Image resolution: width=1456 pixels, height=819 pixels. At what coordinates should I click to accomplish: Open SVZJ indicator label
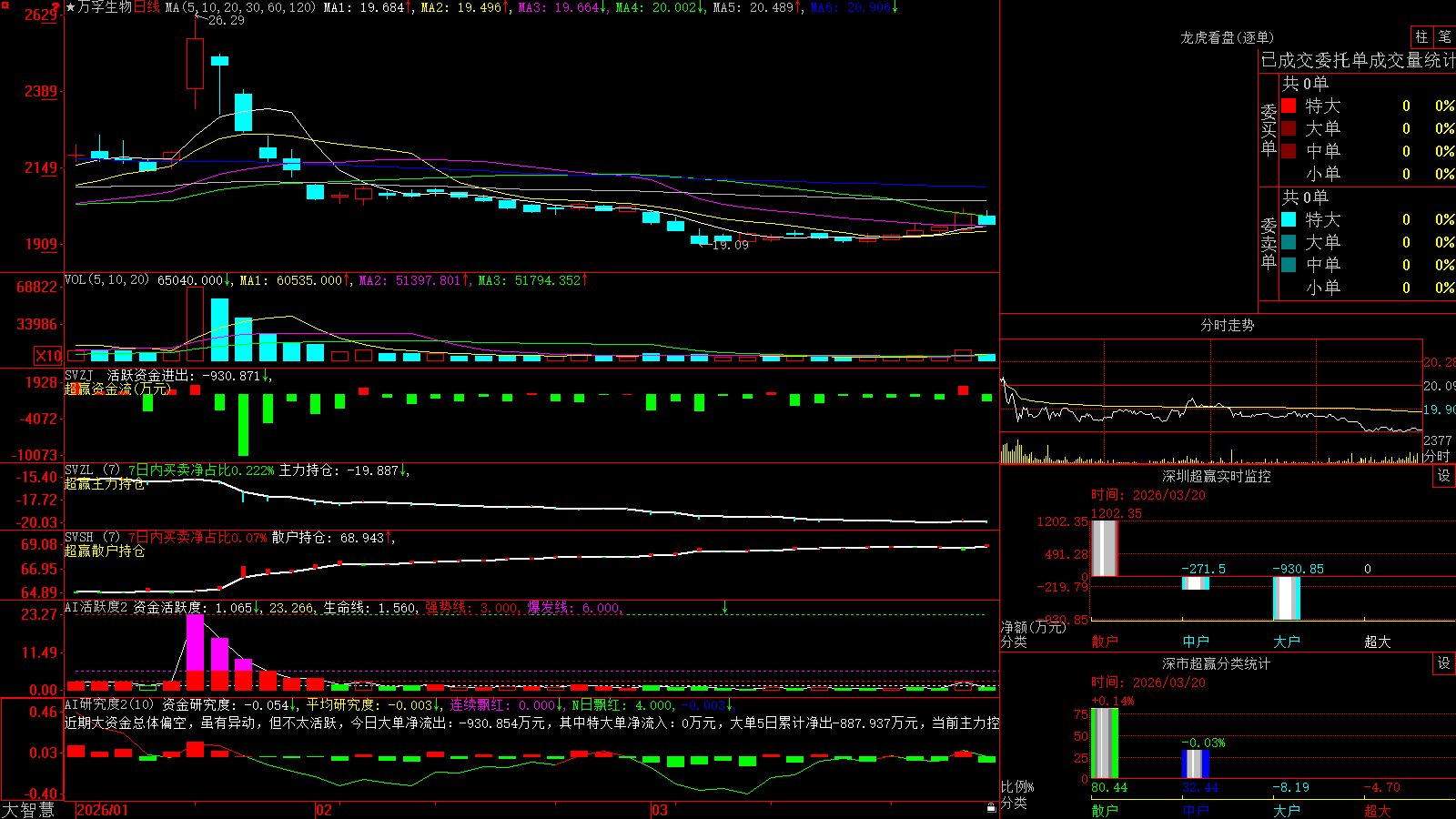click(x=79, y=375)
